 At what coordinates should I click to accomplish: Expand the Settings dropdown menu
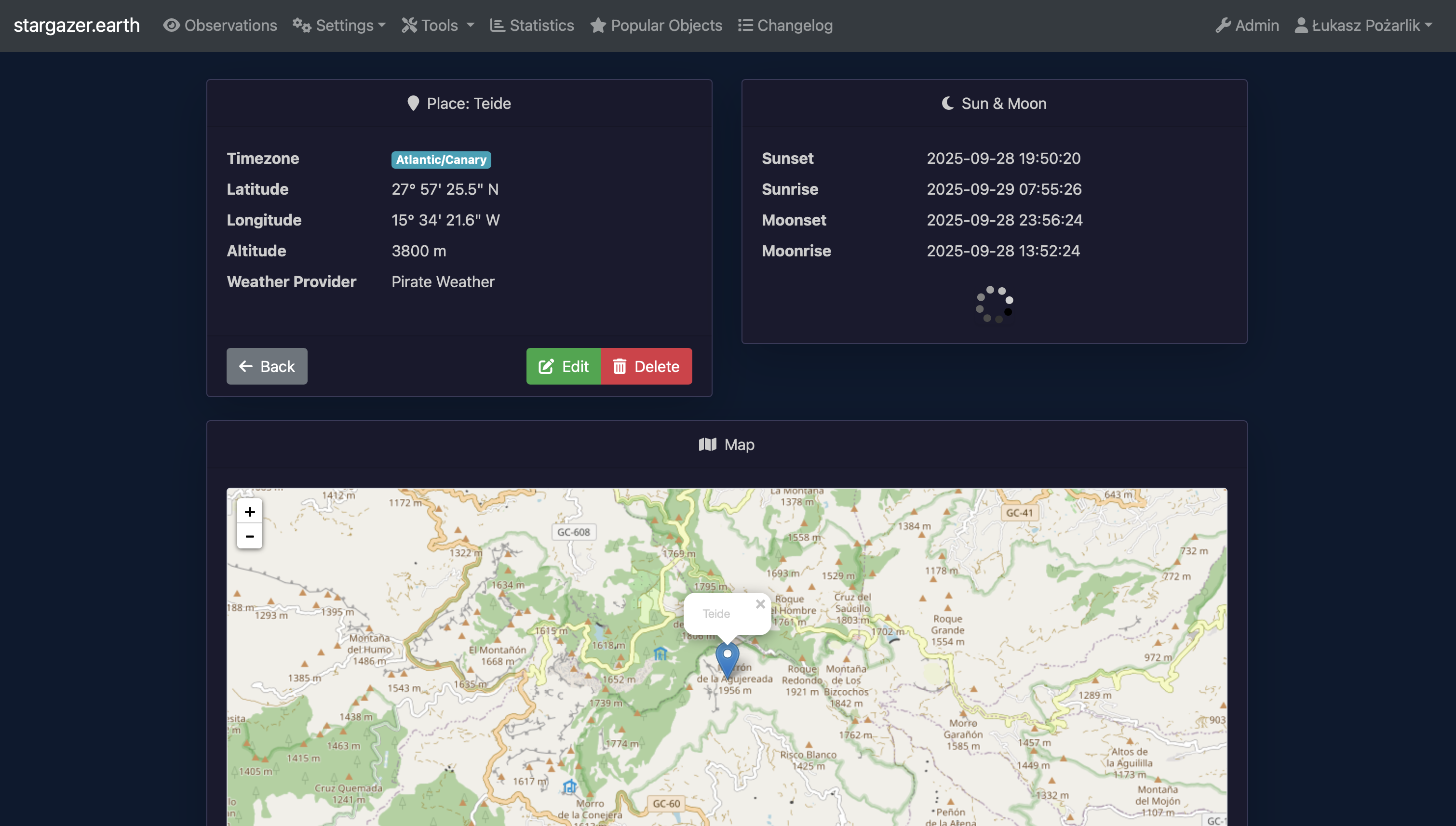339,26
